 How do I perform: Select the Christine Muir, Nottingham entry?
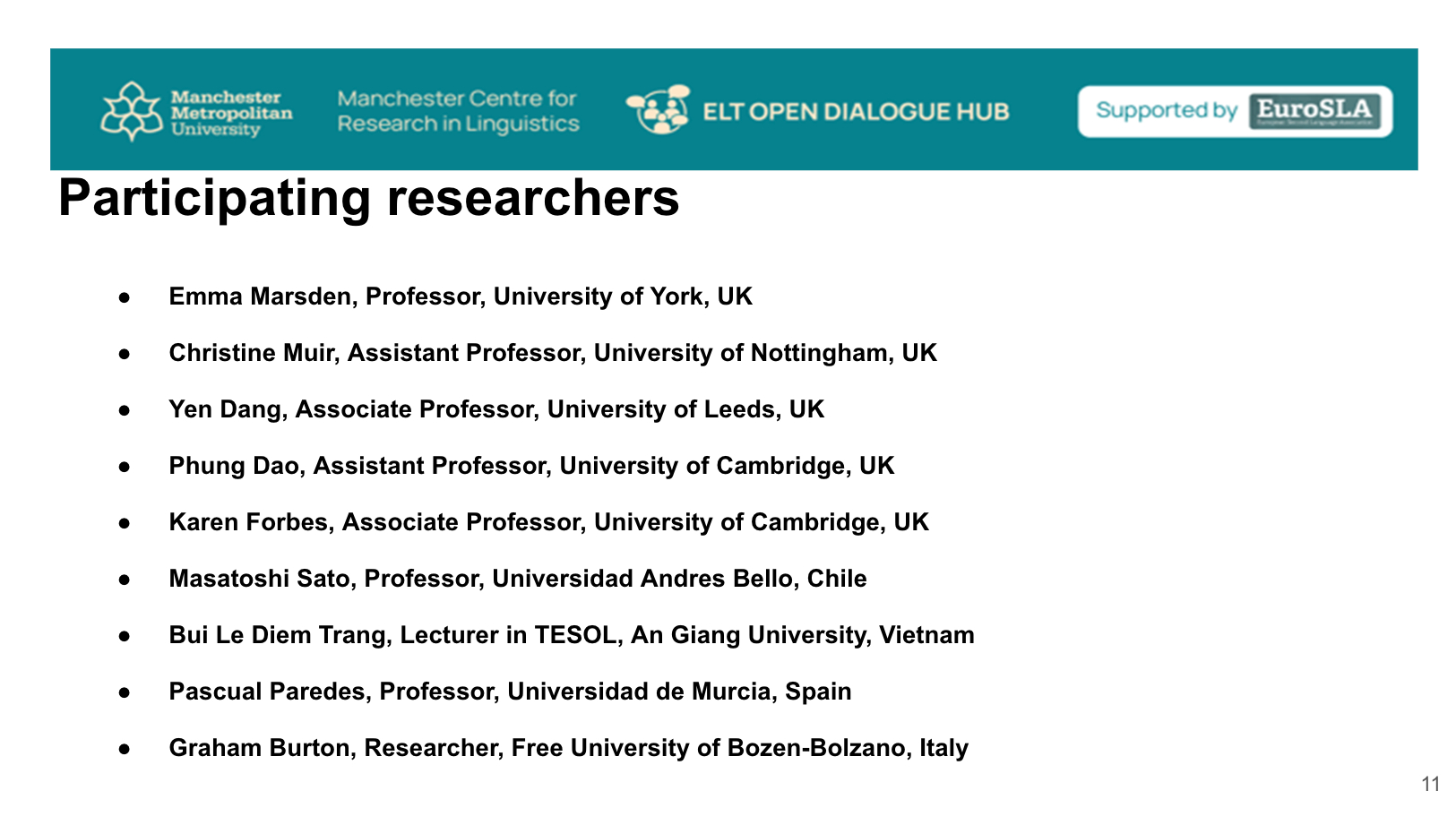tap(553, 353)
